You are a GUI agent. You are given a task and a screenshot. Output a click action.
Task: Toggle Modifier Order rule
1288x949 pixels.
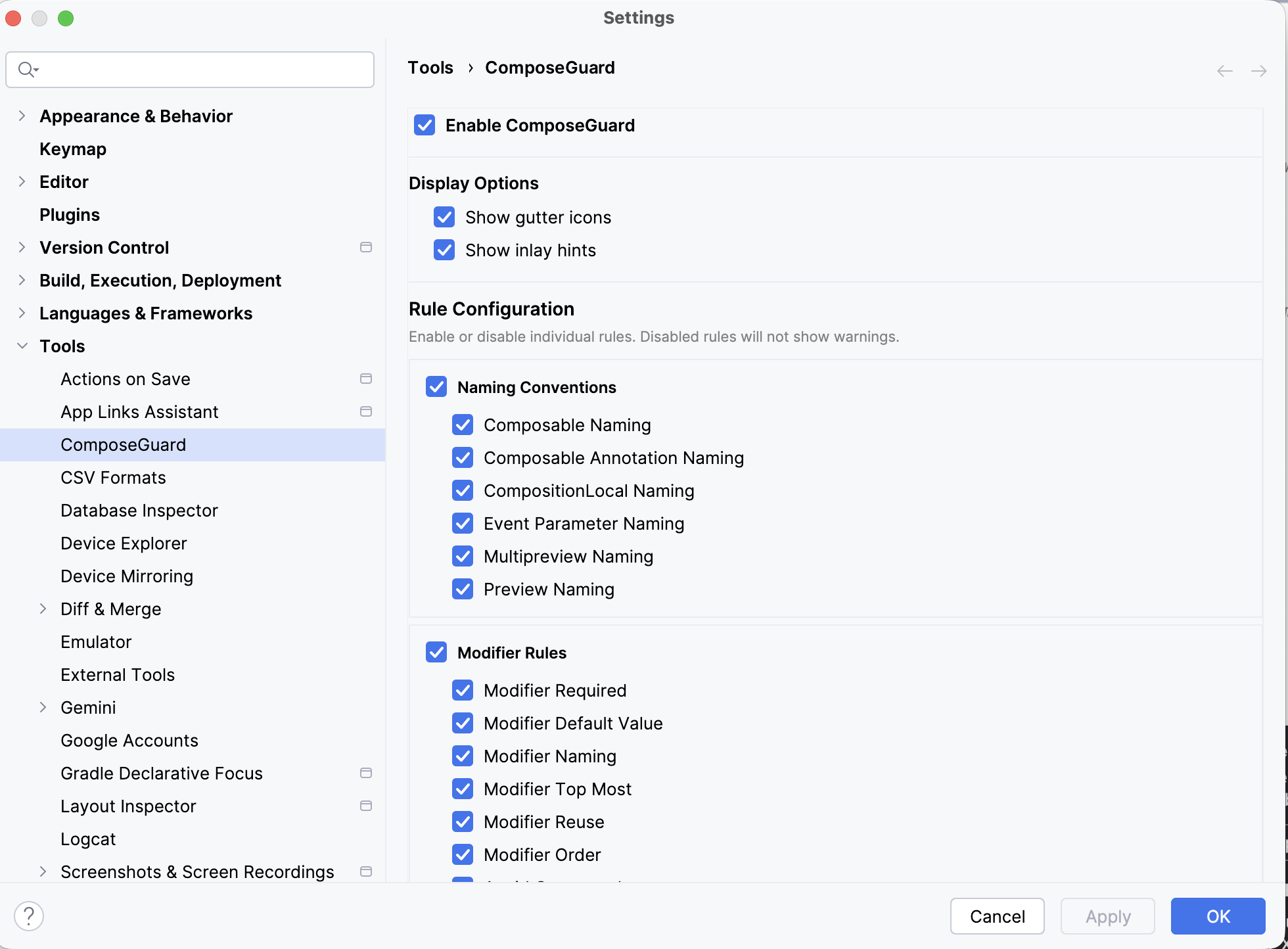tap(463, 854)
